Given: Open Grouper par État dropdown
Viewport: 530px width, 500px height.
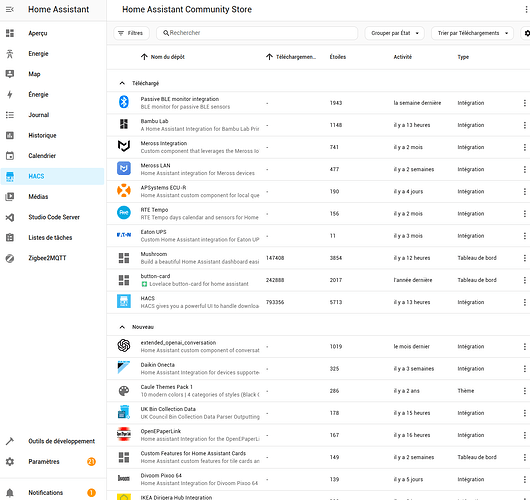Looking at the screenshot, I should [394, 33].
